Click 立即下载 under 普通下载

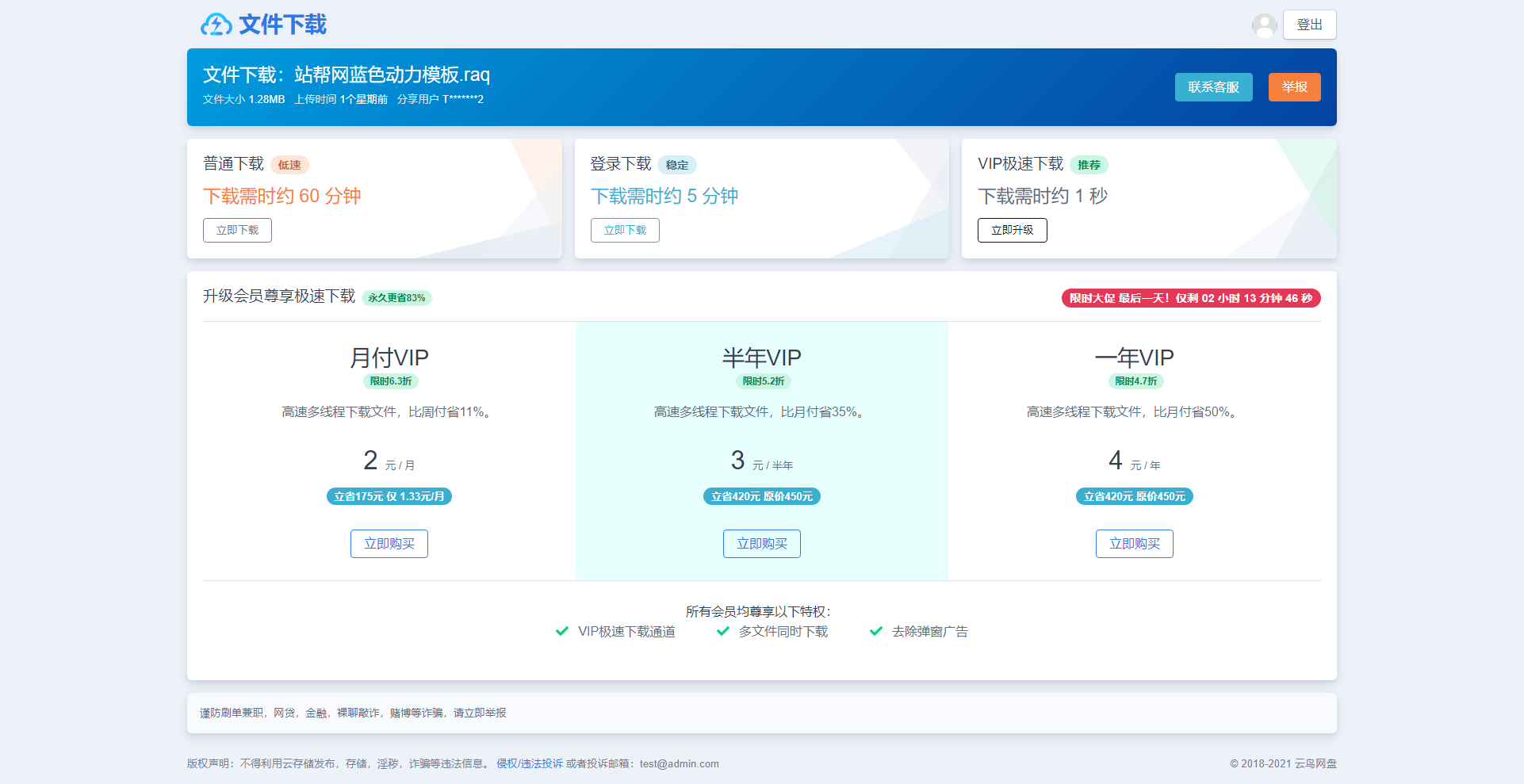click(237, 230)
